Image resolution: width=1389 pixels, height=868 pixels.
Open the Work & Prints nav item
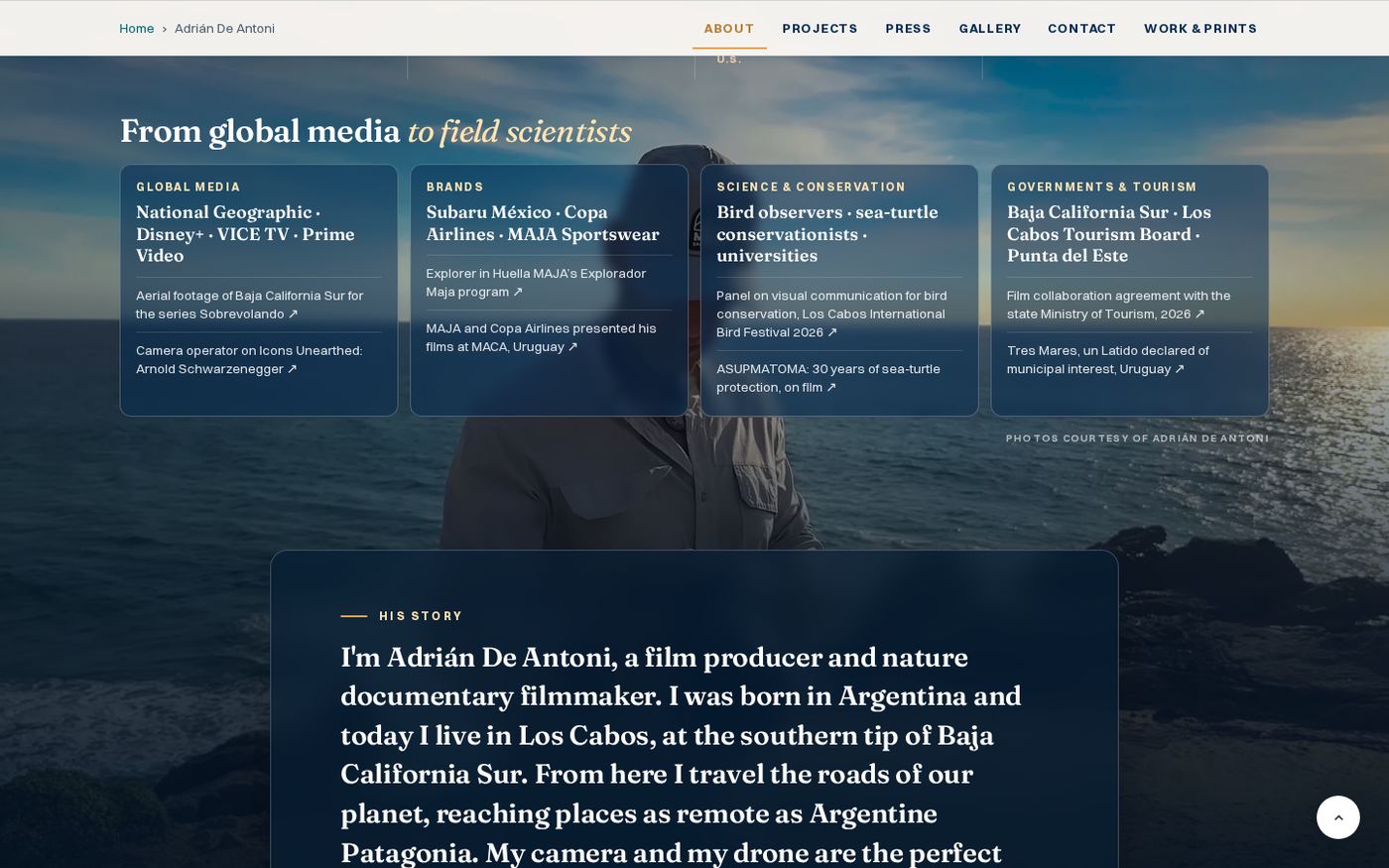pos(1200,29)
